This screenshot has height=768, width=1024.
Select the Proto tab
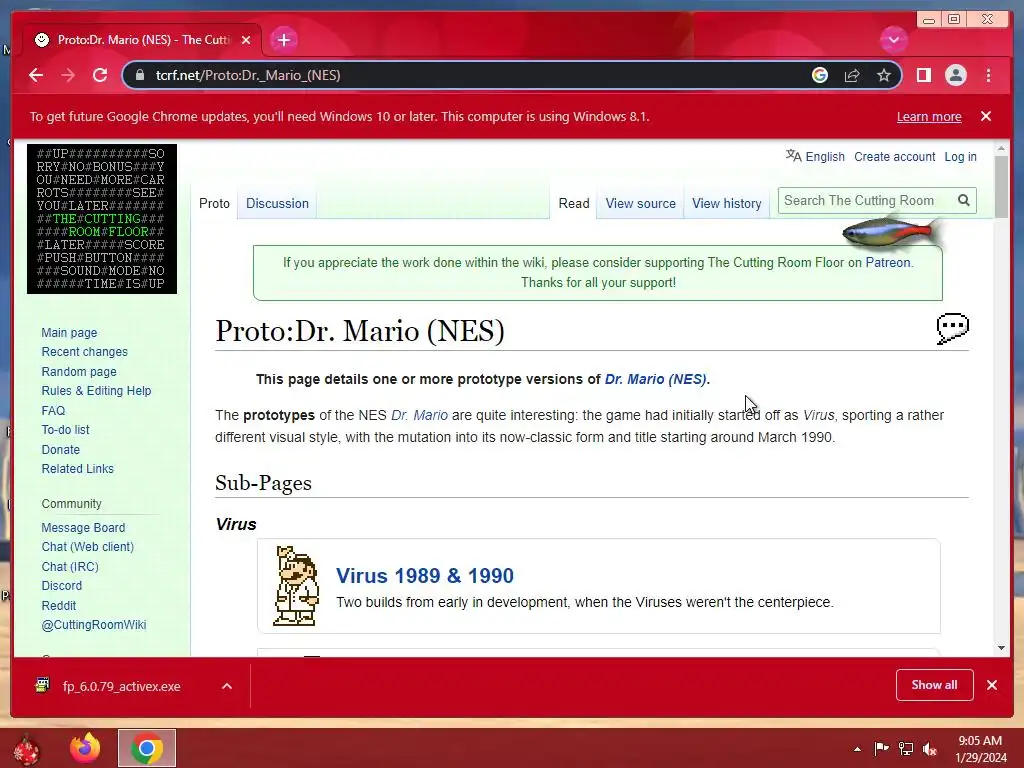click(x=214, y=203)
